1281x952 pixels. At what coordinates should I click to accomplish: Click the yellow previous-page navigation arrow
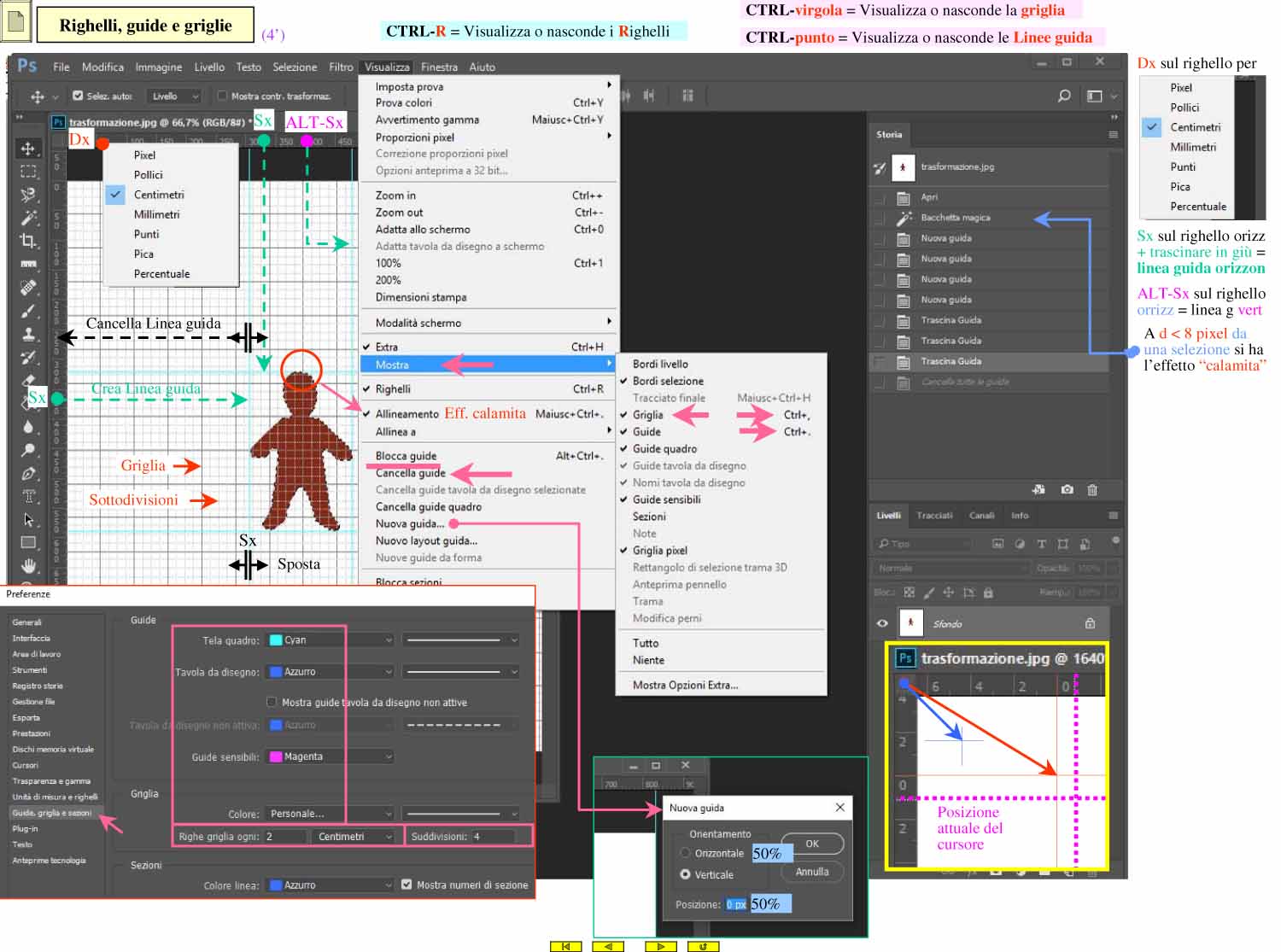click(x=607, y=946)
